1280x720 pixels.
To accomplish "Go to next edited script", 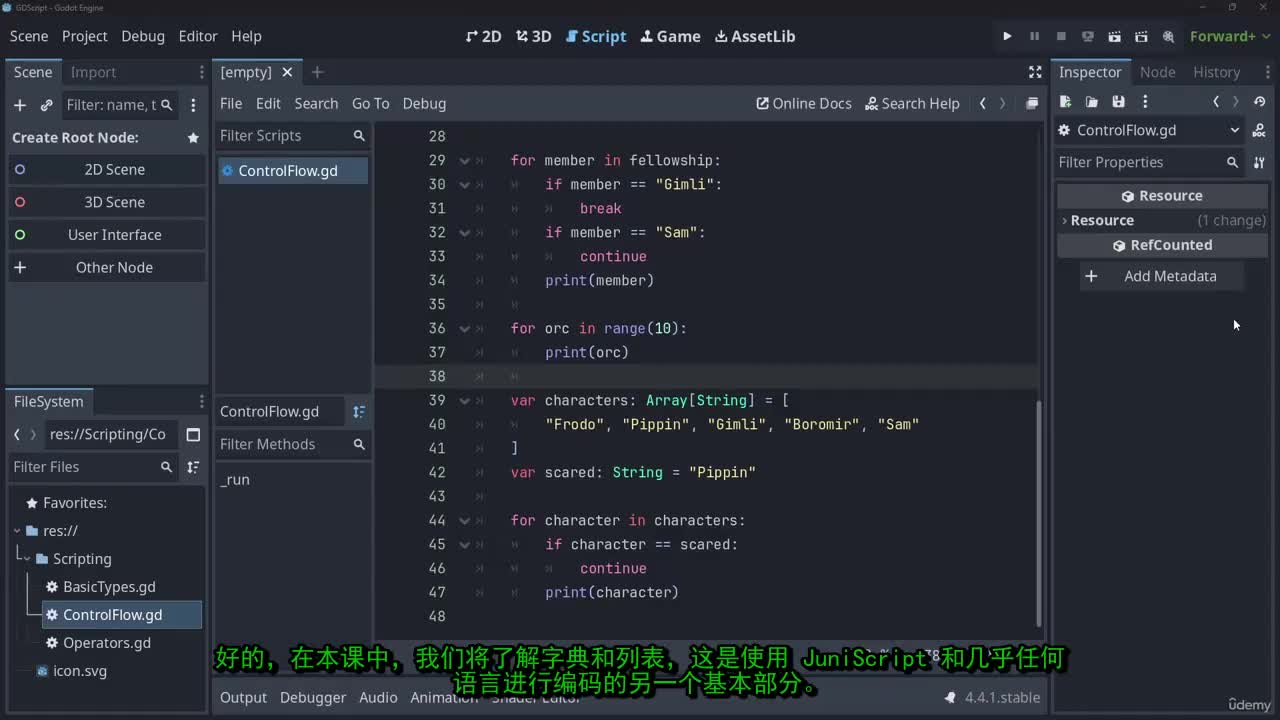I will tap(1003, 103).
